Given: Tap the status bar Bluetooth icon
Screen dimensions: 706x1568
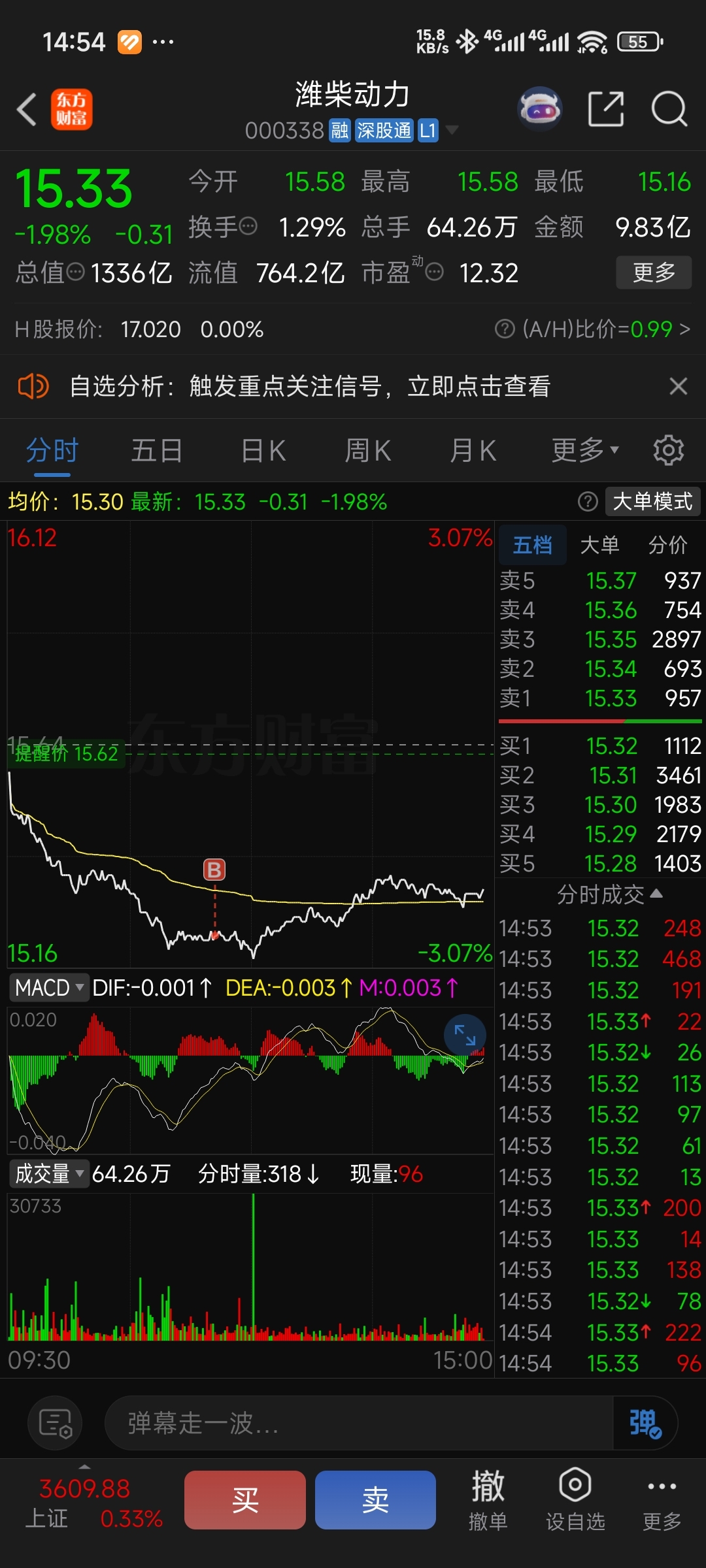Looking at the screenshot, I should point(467,42).
